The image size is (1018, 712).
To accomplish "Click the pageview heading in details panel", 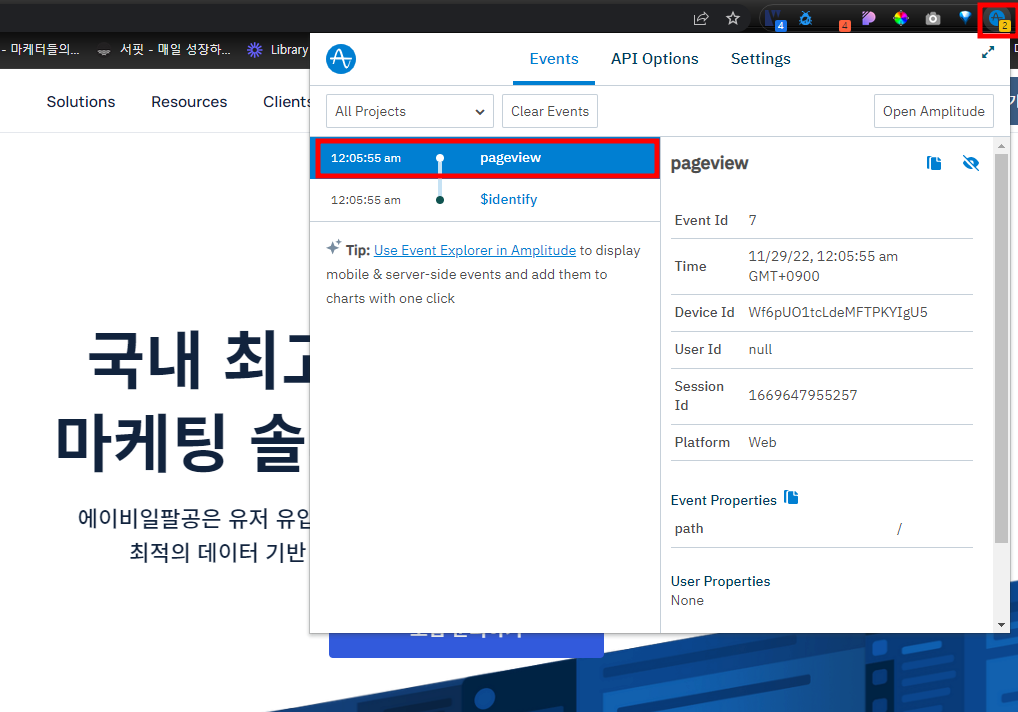I will [x=709, y=163].
